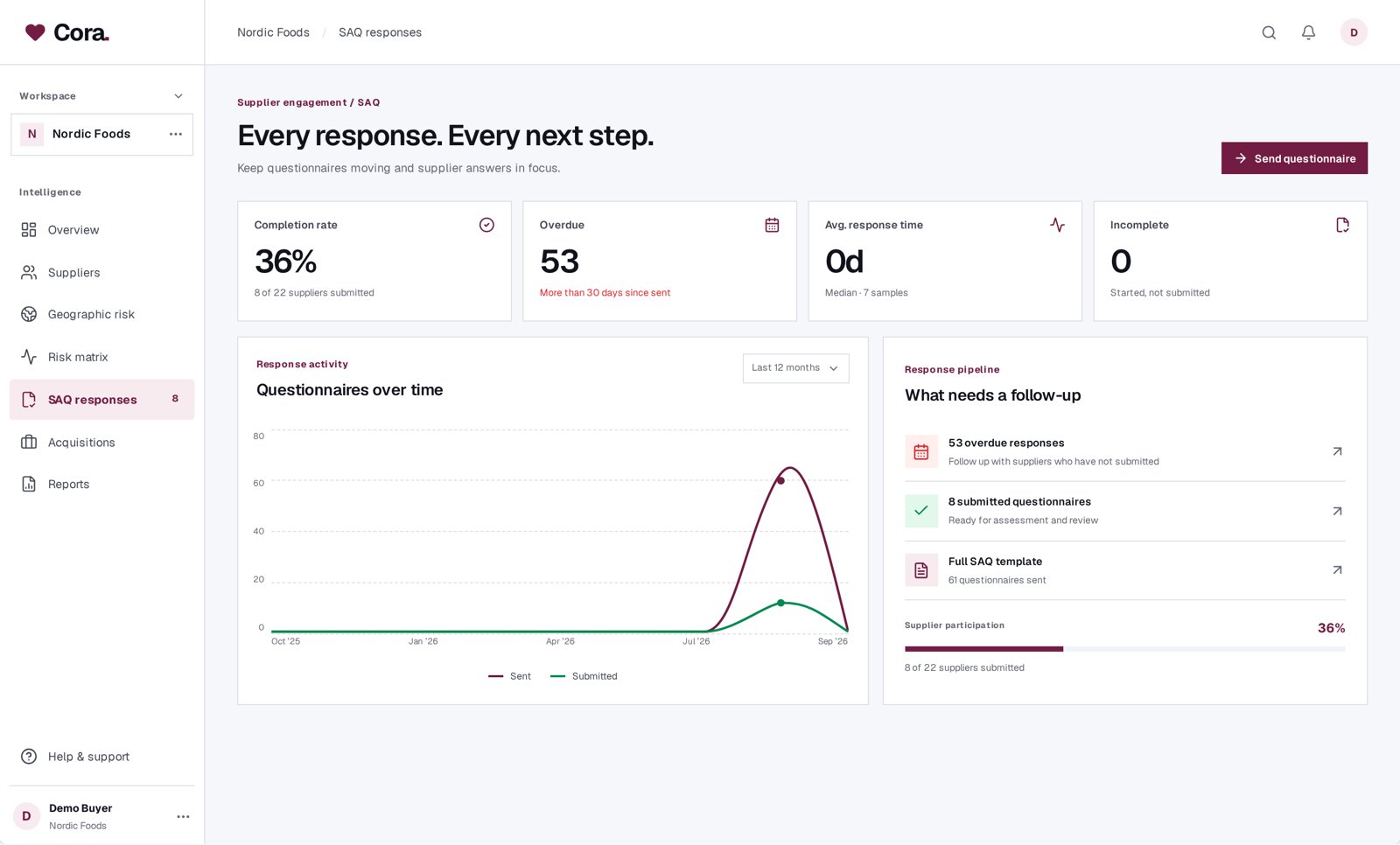Open the 8 submitted questionnaires arrow
This screenshot has width=1400, height=845.
(x=1337, y=511)
